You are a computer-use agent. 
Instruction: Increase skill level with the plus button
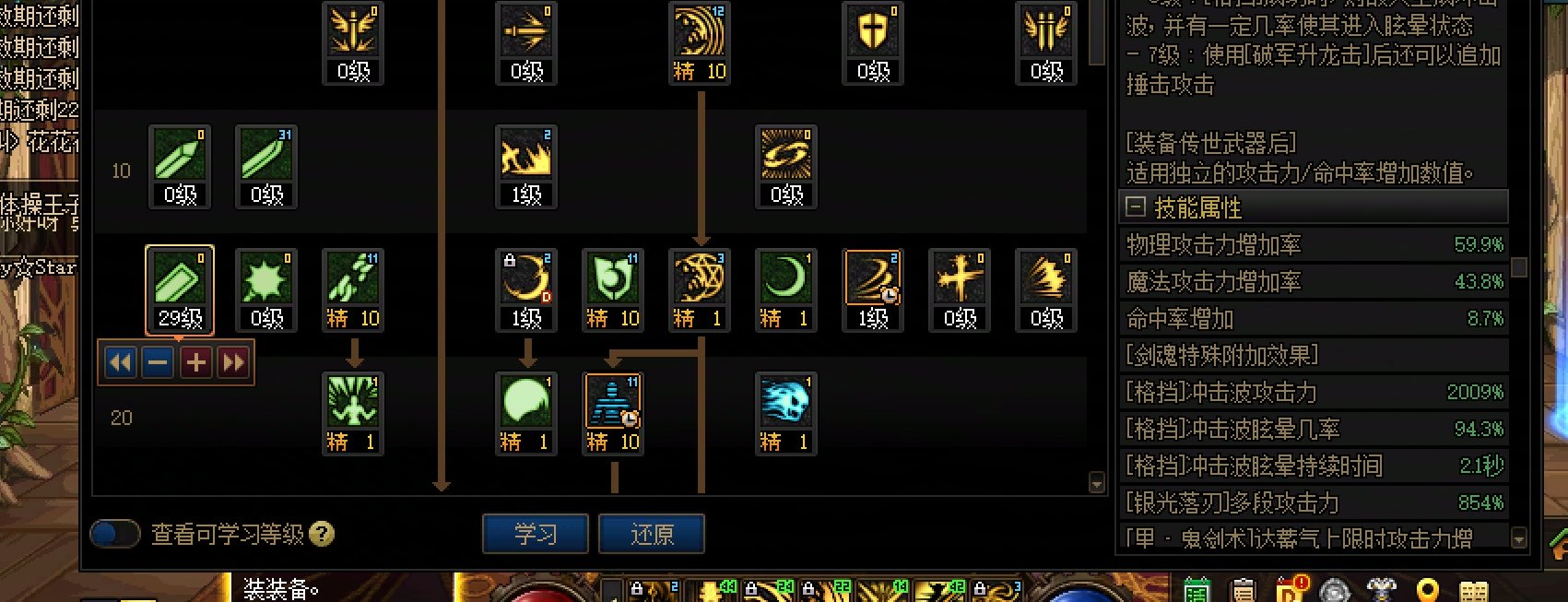pyautogui.click(x=195, y=362)
